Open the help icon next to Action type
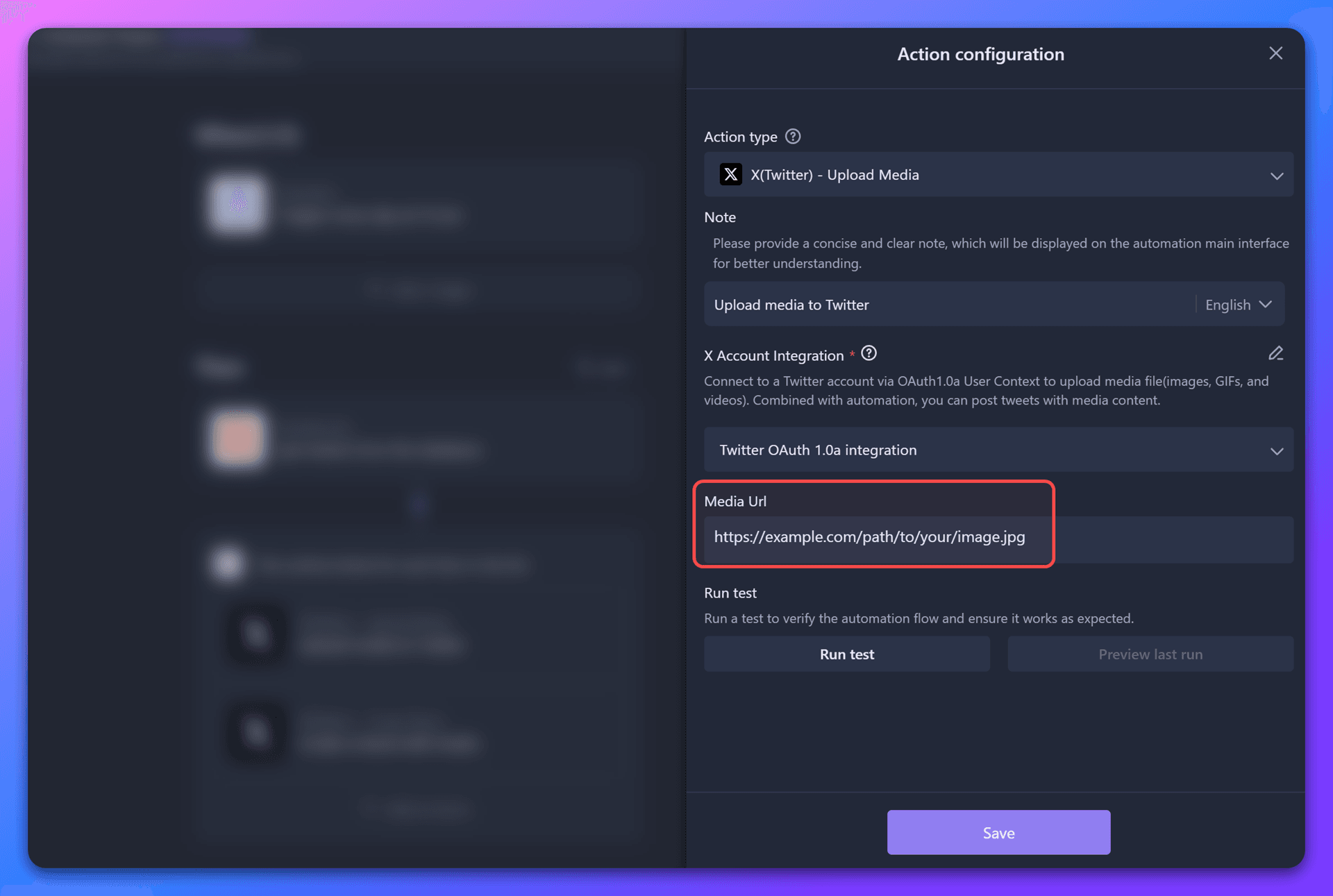1333x896 pixels. [792, 136]
